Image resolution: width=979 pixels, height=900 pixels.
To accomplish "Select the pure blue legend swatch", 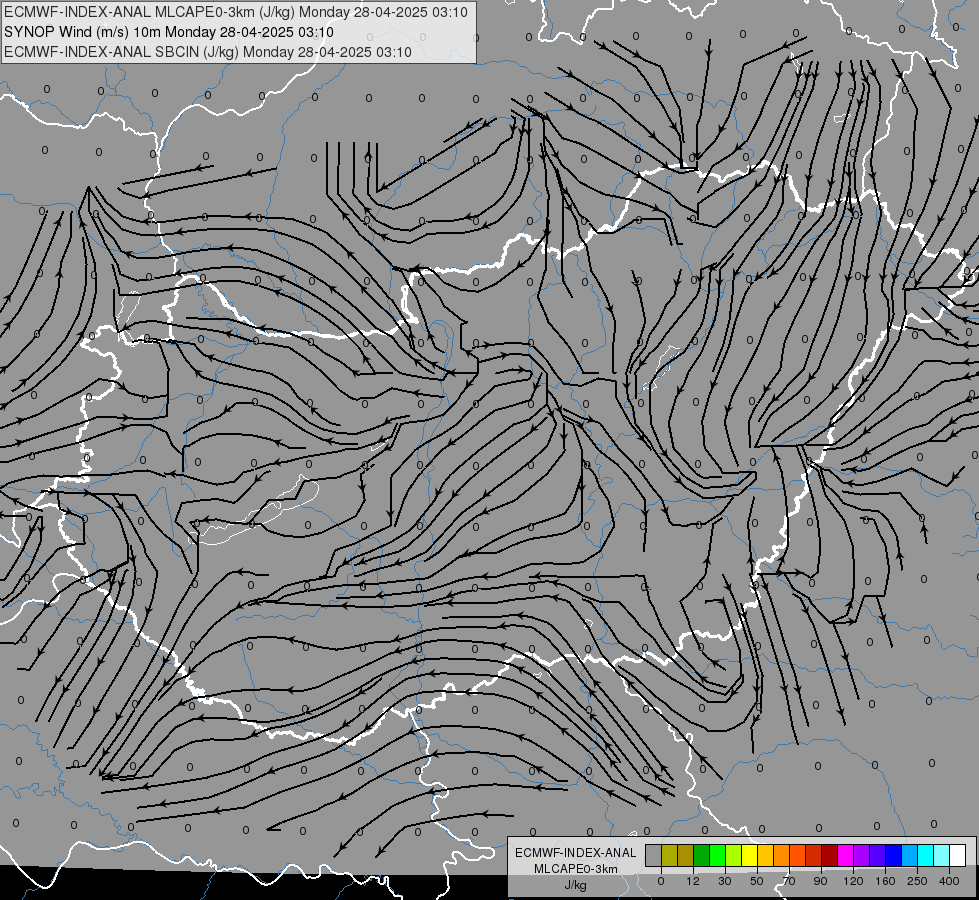I will click(893, 855).
